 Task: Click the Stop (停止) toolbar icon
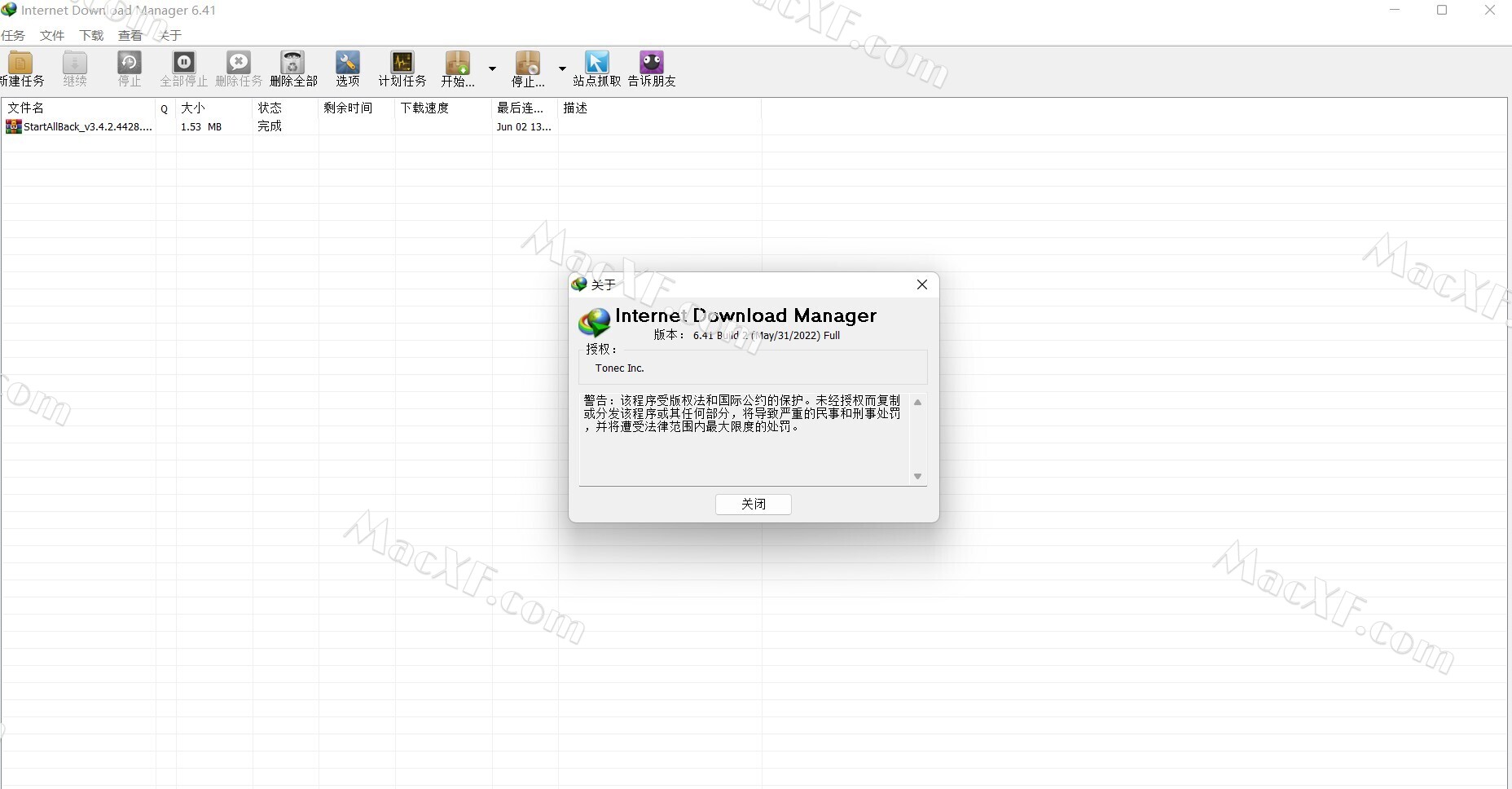click(130, 63)
